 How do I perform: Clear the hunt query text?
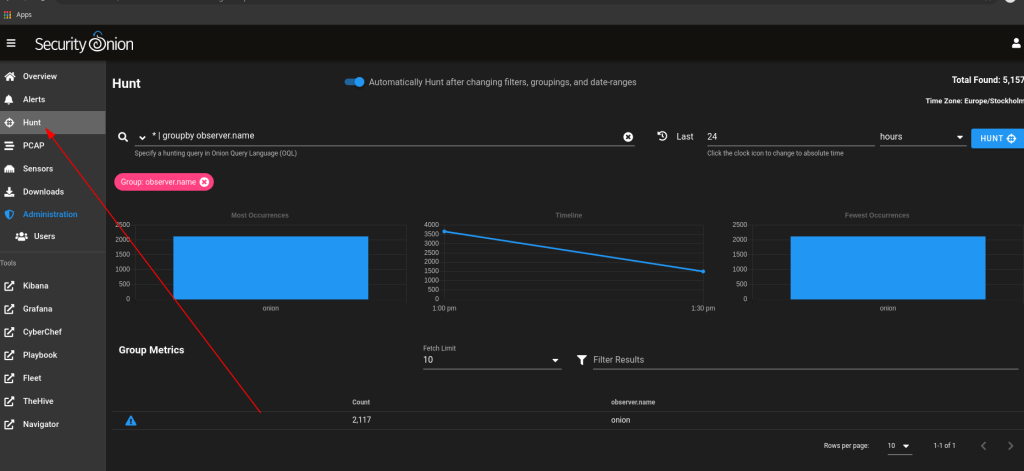[x=628, y=137]
